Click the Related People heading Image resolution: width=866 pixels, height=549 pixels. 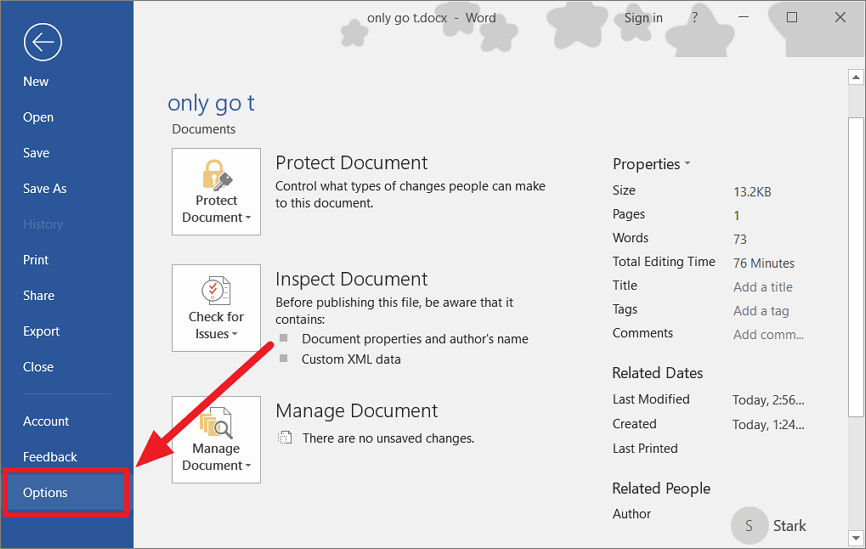tap(661, 489)
